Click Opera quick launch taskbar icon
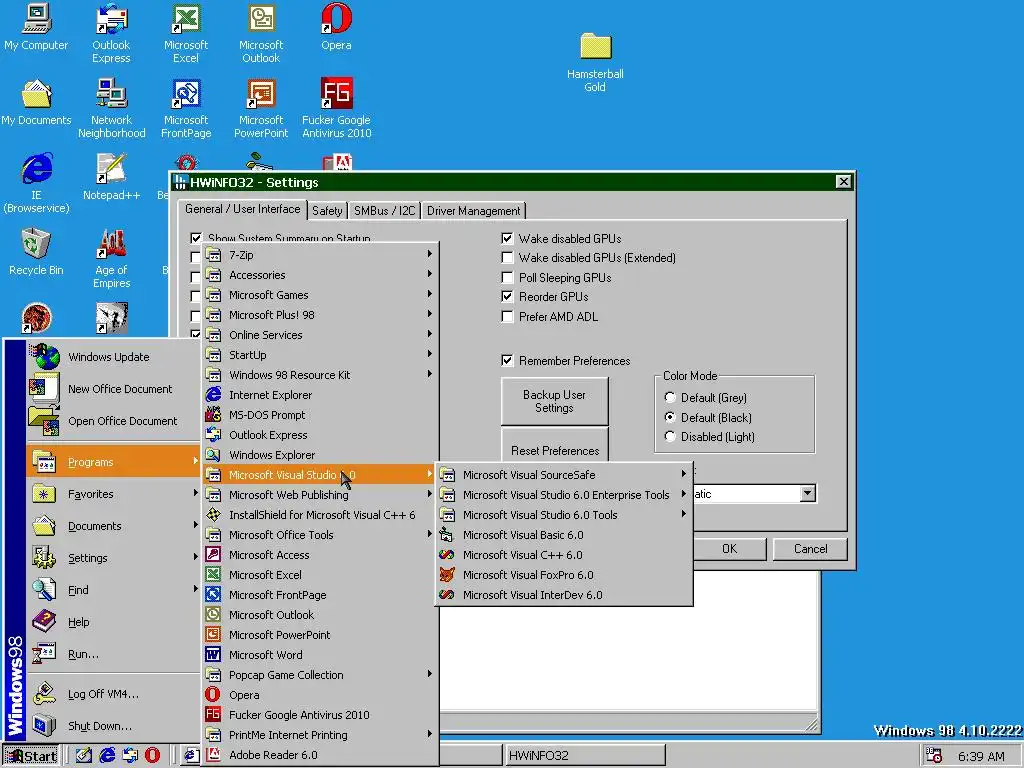The height and width of the screenshot is (768, 1024). pyautogui.click(x=152, y=755)
